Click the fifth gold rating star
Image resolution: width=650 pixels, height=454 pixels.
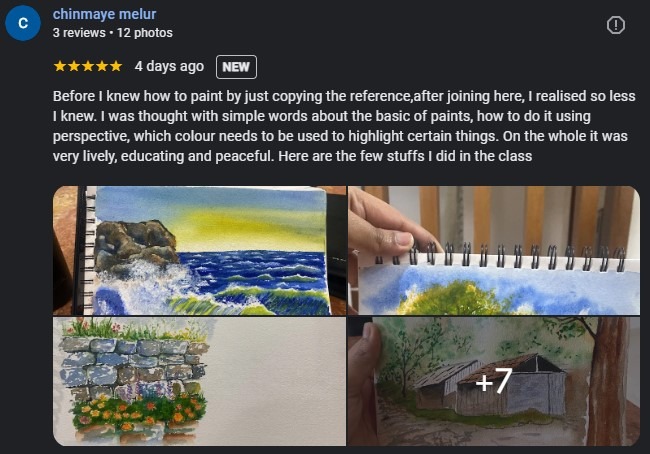pyautogui.click(x=116, y=67)
